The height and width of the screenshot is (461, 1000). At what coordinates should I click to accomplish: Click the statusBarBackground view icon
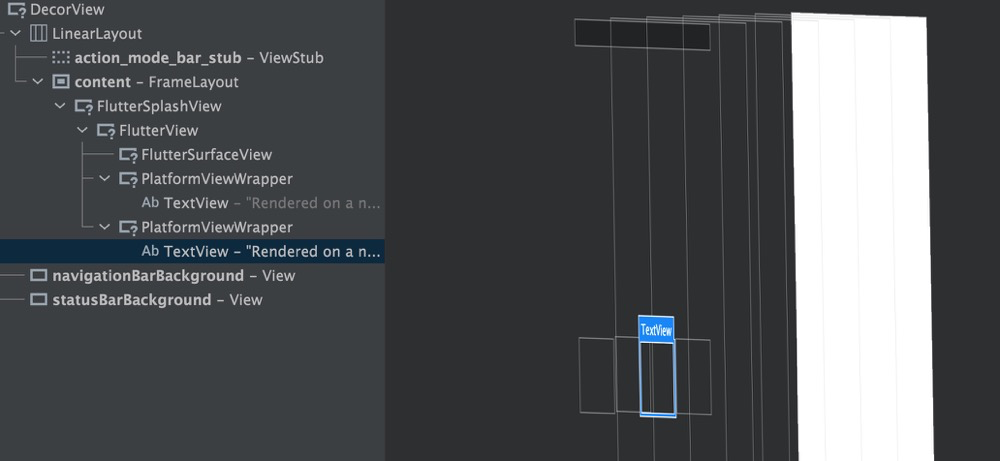[39, 300]
